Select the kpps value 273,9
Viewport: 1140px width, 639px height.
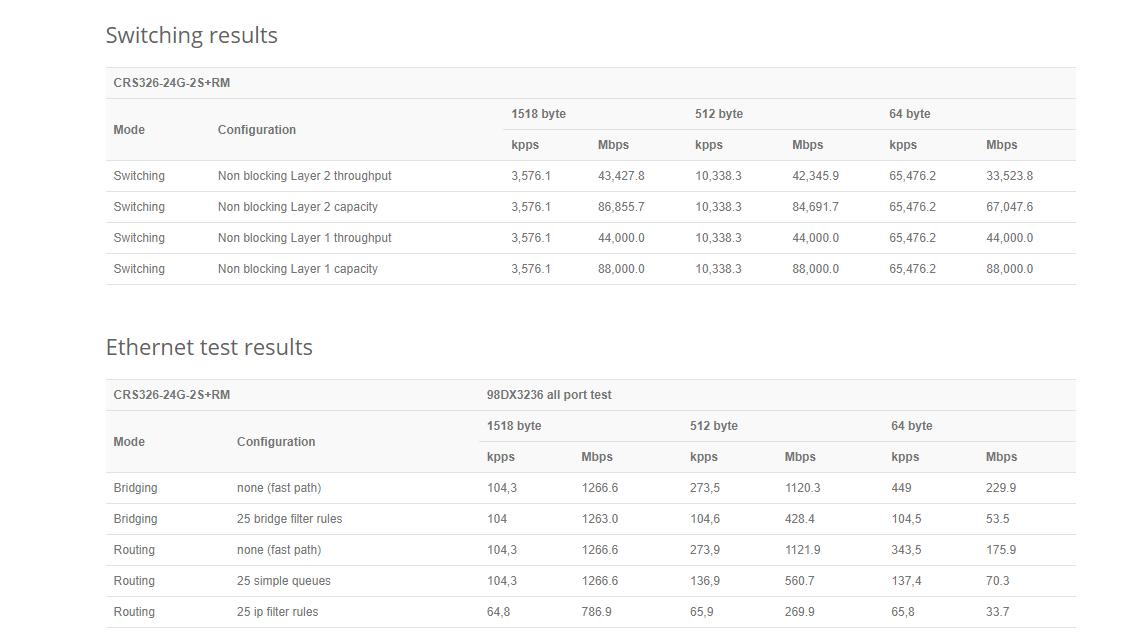click(705, 550)
